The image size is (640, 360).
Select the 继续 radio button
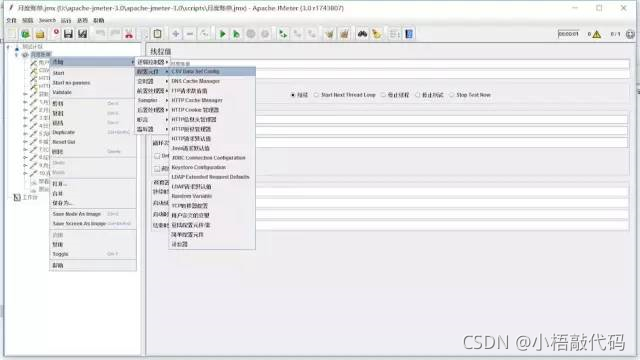tap(293, 95)
